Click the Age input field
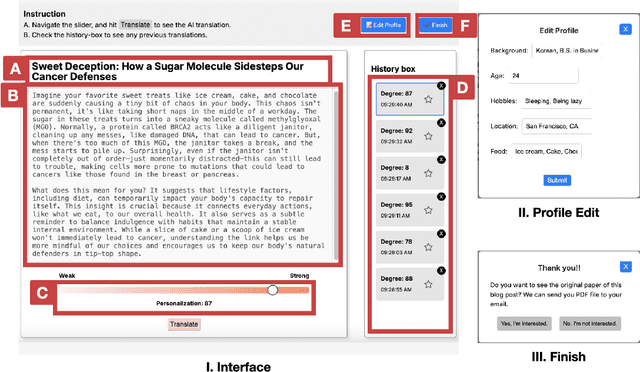The width and height of the screenshot is (640, 372). click(543, 76)
